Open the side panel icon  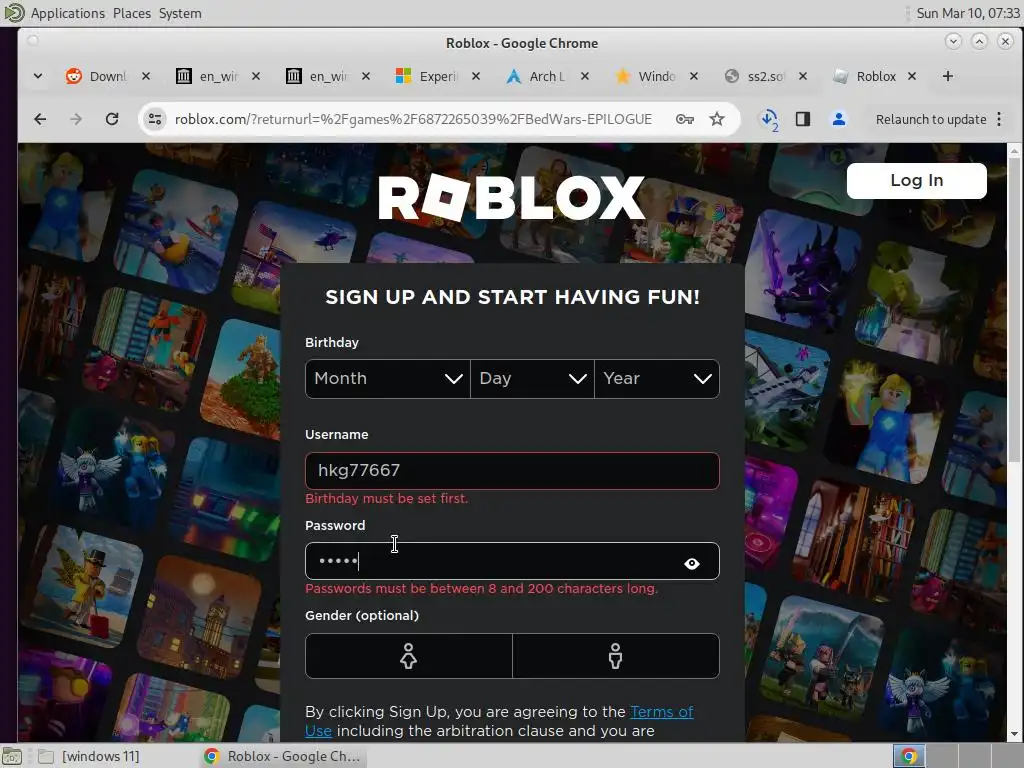(803, 119)
